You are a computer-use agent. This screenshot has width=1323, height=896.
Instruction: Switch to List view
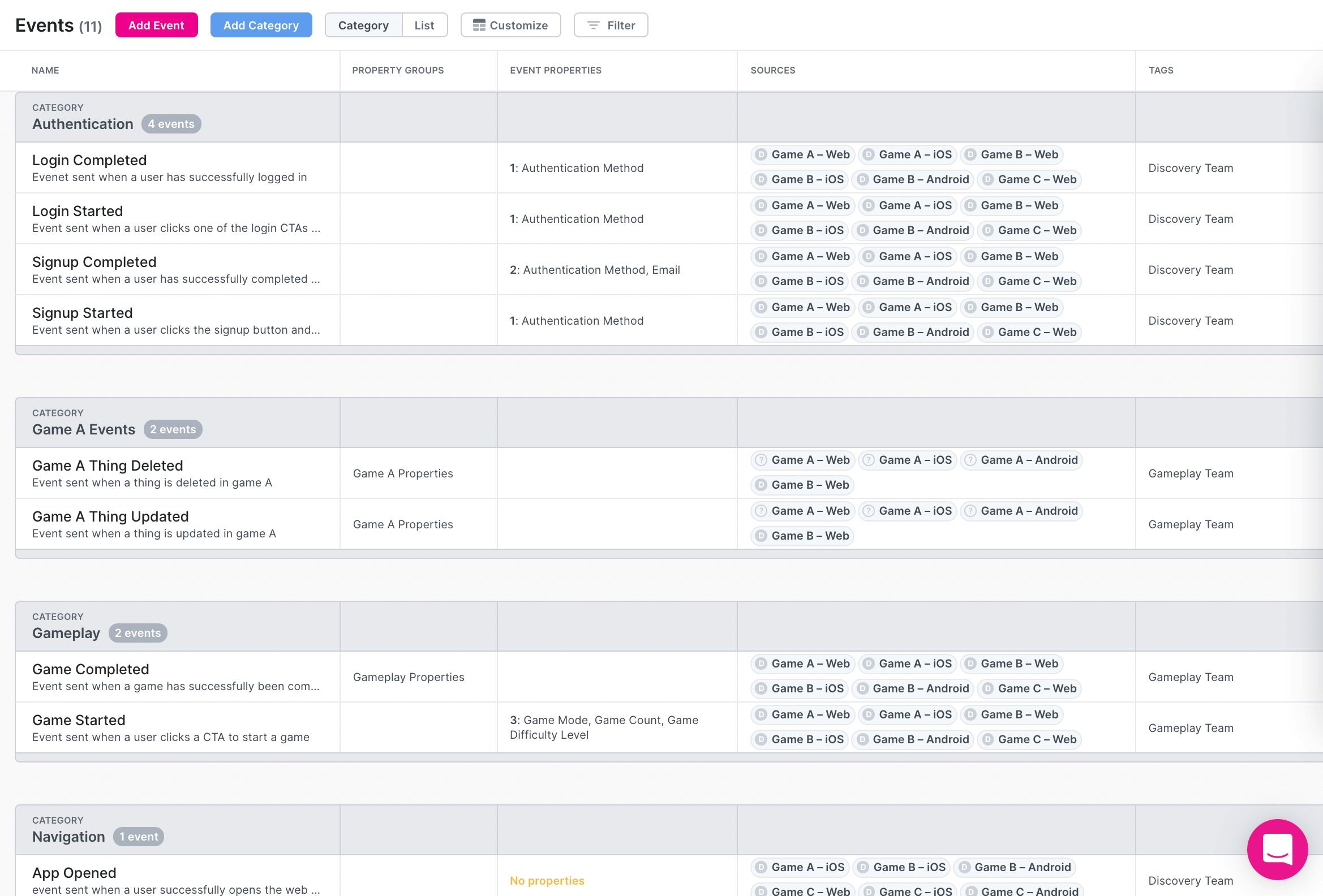click(x=424, y=25)
